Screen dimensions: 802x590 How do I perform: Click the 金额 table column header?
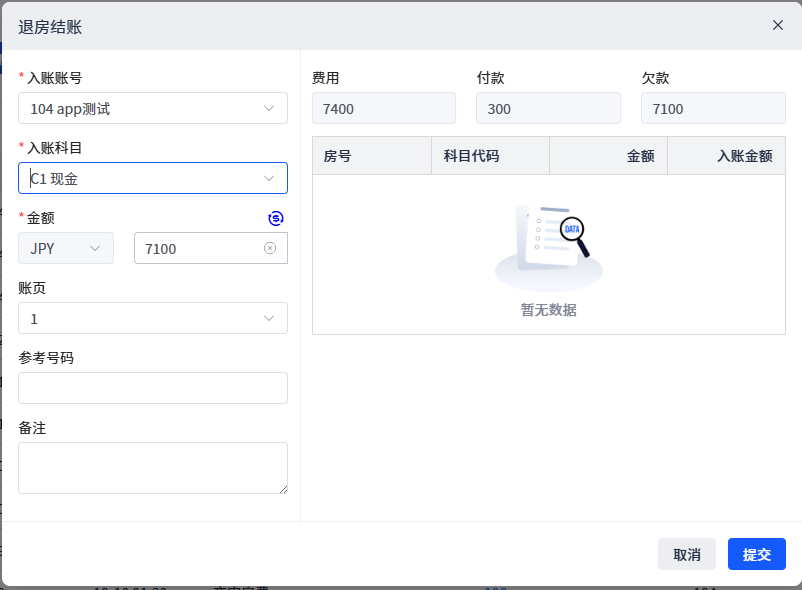[x=608, y=156]
